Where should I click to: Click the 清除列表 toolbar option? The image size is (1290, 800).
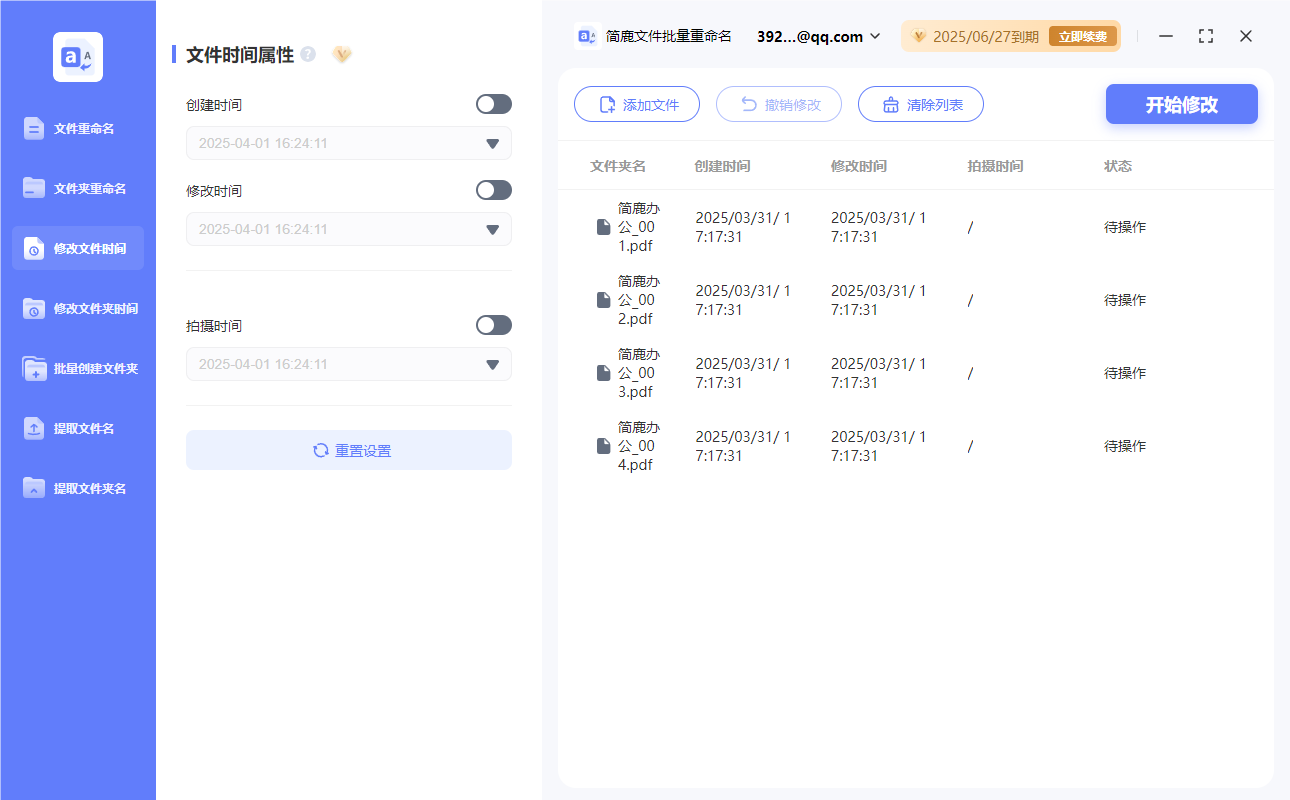click(920, 103)
